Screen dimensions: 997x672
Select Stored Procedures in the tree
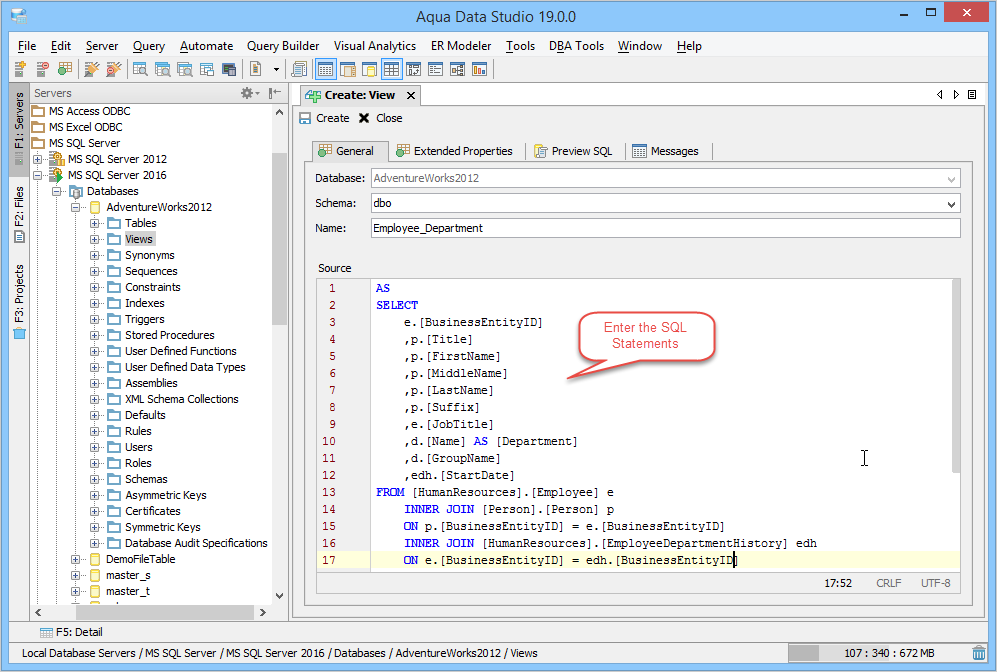(169, 335)
